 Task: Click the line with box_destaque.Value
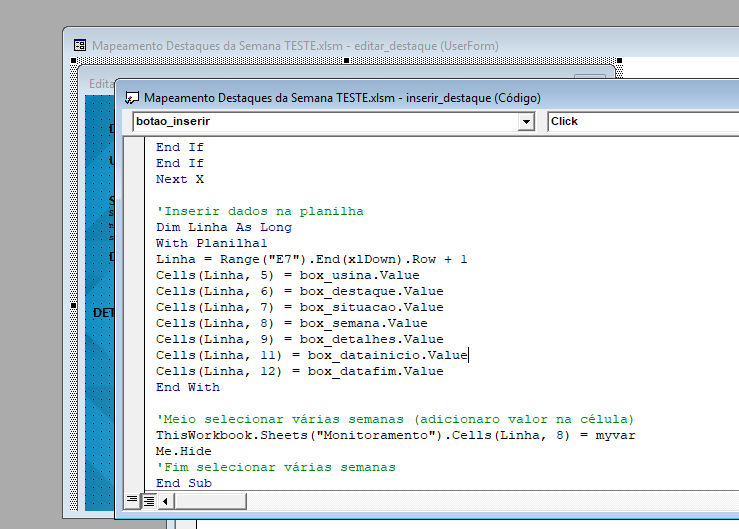300,291
